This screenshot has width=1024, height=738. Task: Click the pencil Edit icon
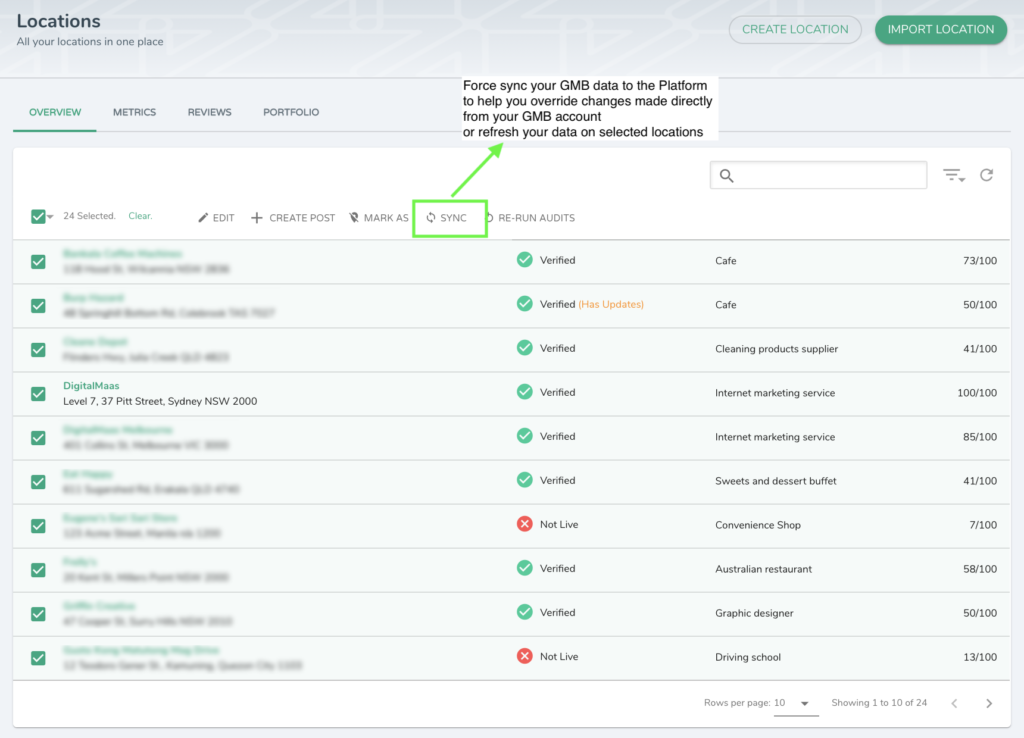[203, 217]
